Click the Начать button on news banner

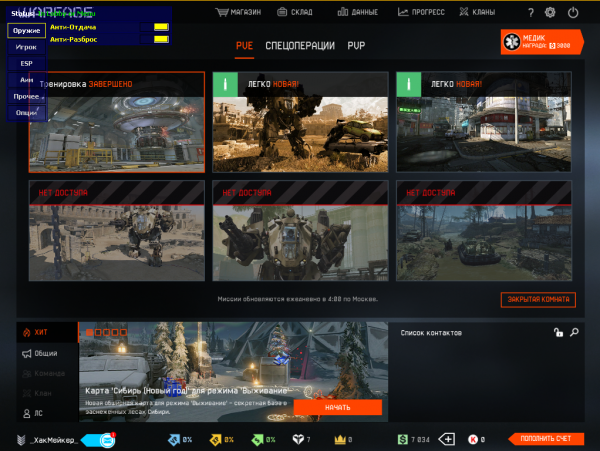338,407
